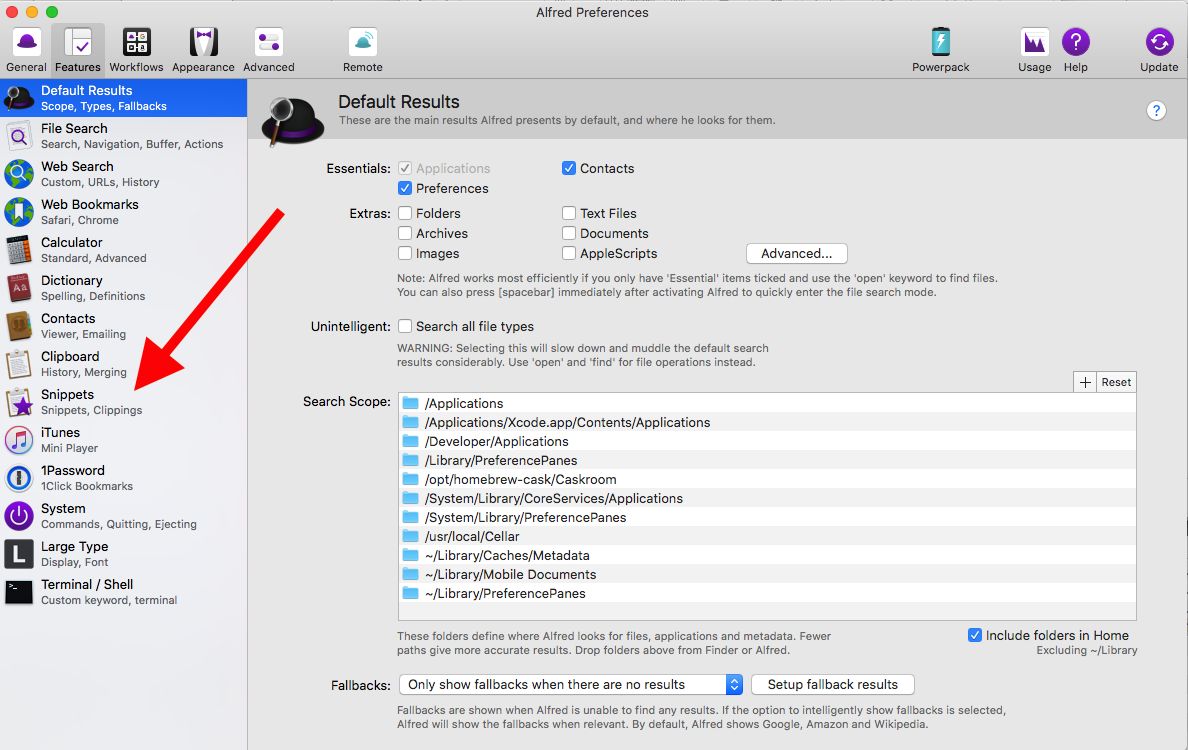
Task: Select the Contacts address book icon
Action: [x=19, y=327]
